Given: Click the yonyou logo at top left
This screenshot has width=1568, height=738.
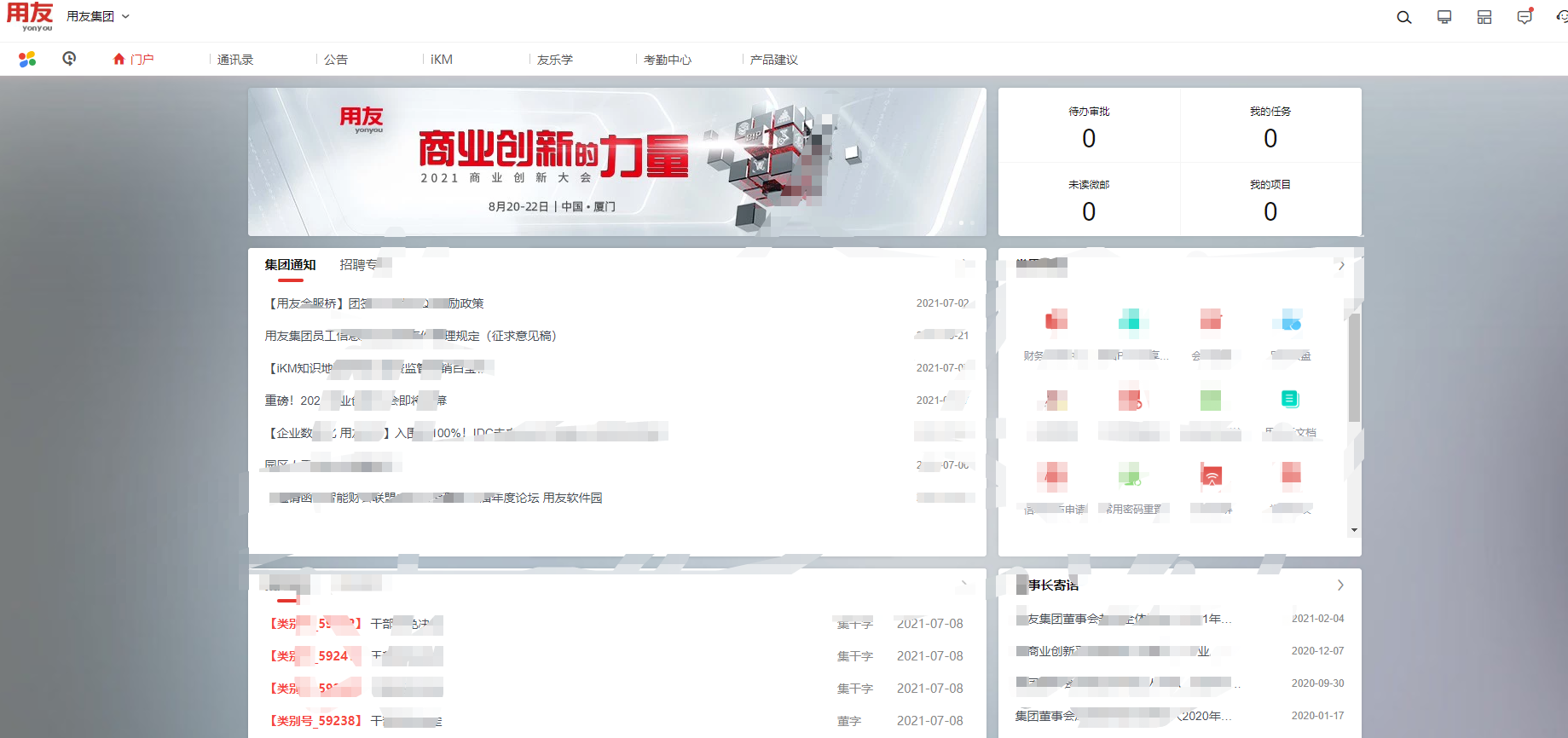Looking at the screenshot, I should click(x=30, y=16).
